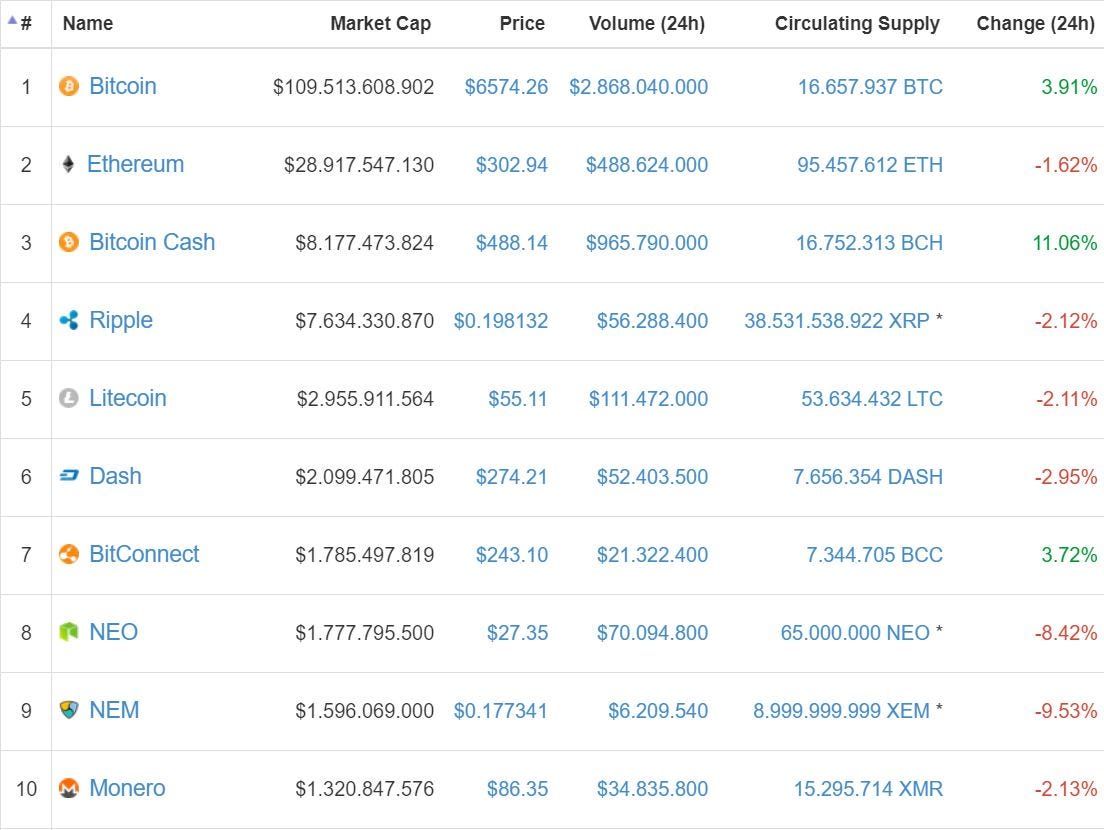1104x830 pixels.
Task: Open the Ripple name link
Action: (x=121, y=321)
